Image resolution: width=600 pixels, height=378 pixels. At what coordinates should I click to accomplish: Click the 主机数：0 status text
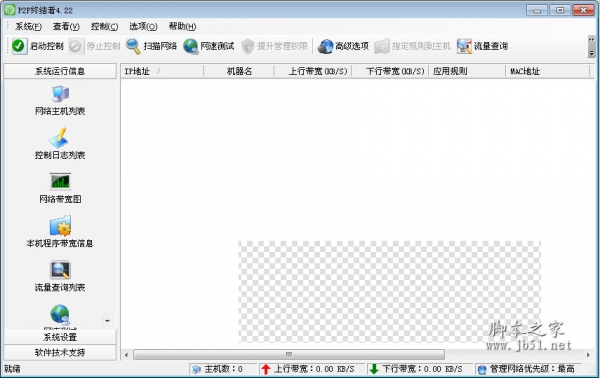point(223,369)
